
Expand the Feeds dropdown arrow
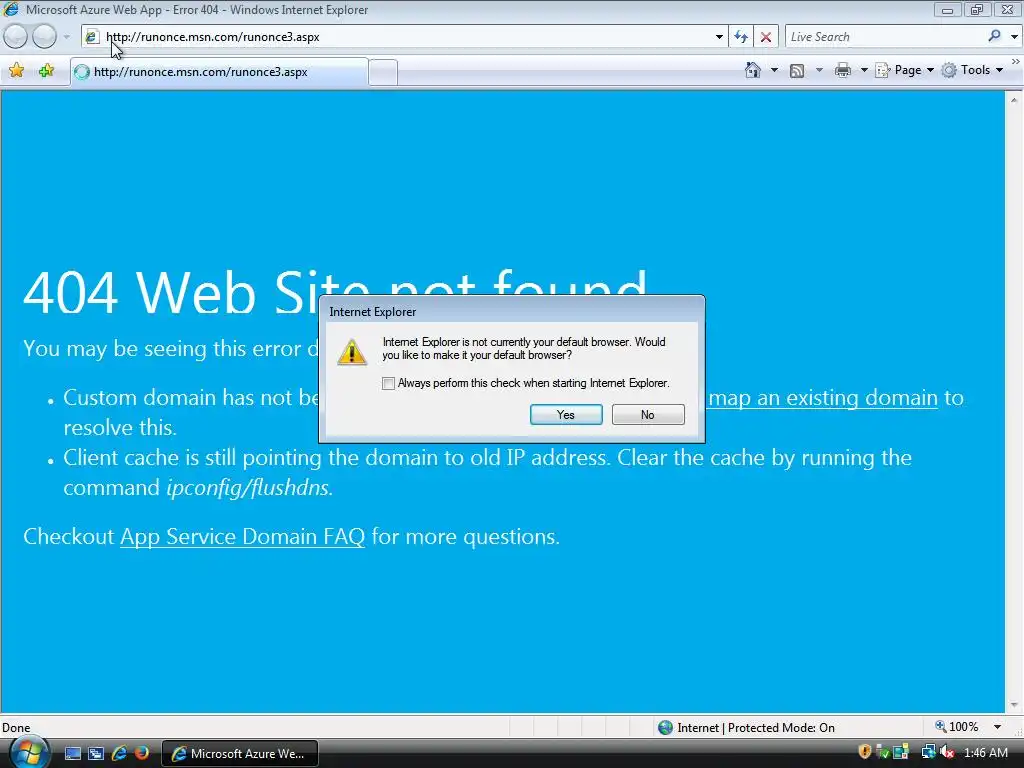[x=819, y=70]
